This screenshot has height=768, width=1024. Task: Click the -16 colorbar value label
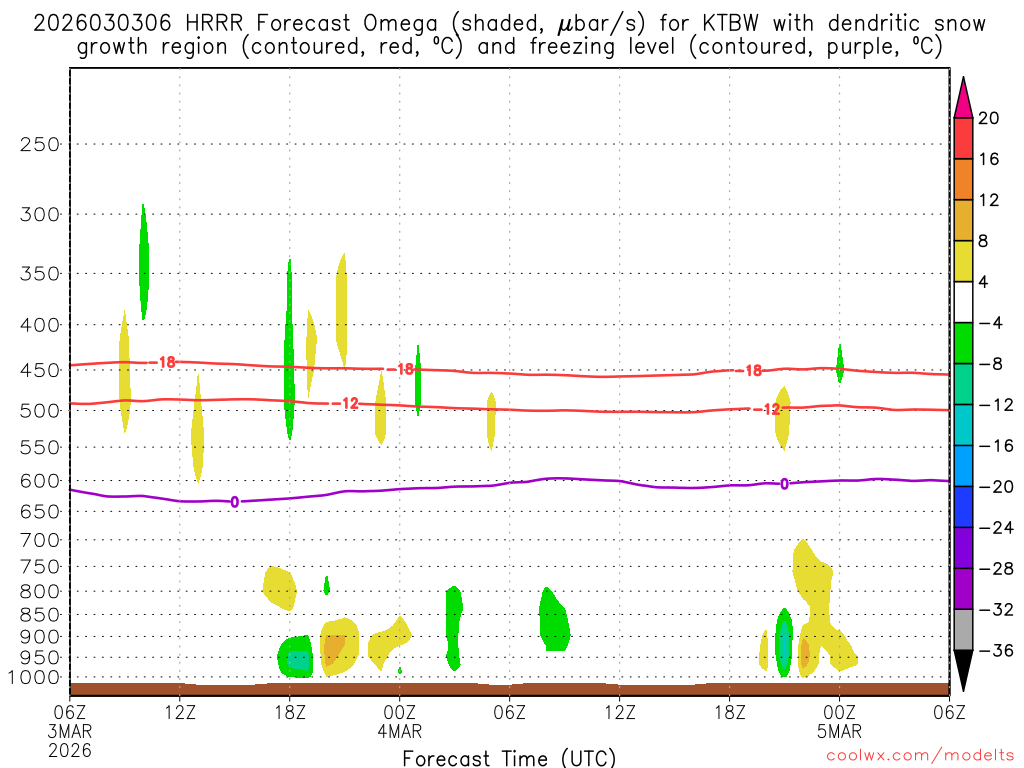coord(995,446)
